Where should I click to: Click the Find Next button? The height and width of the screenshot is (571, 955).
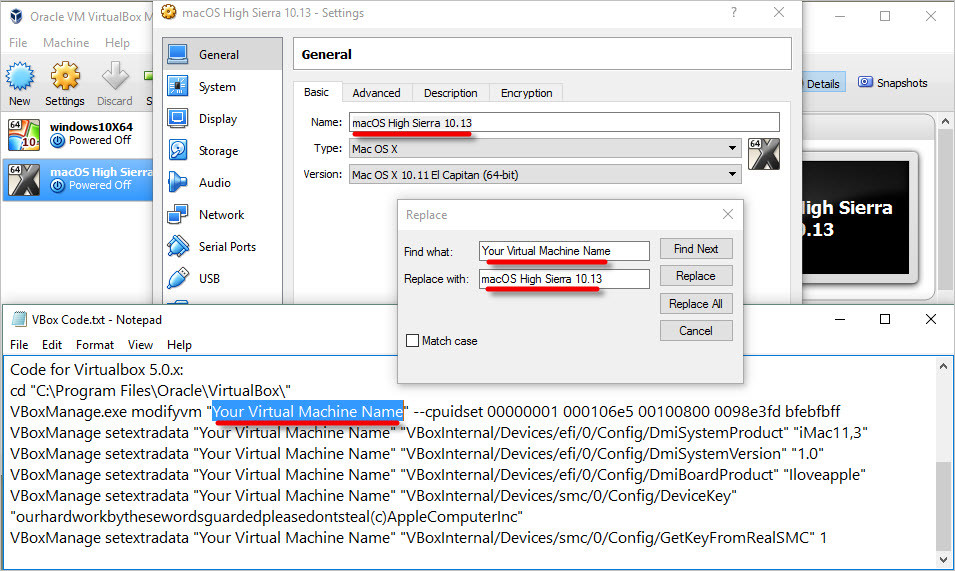tap(696, 248)
